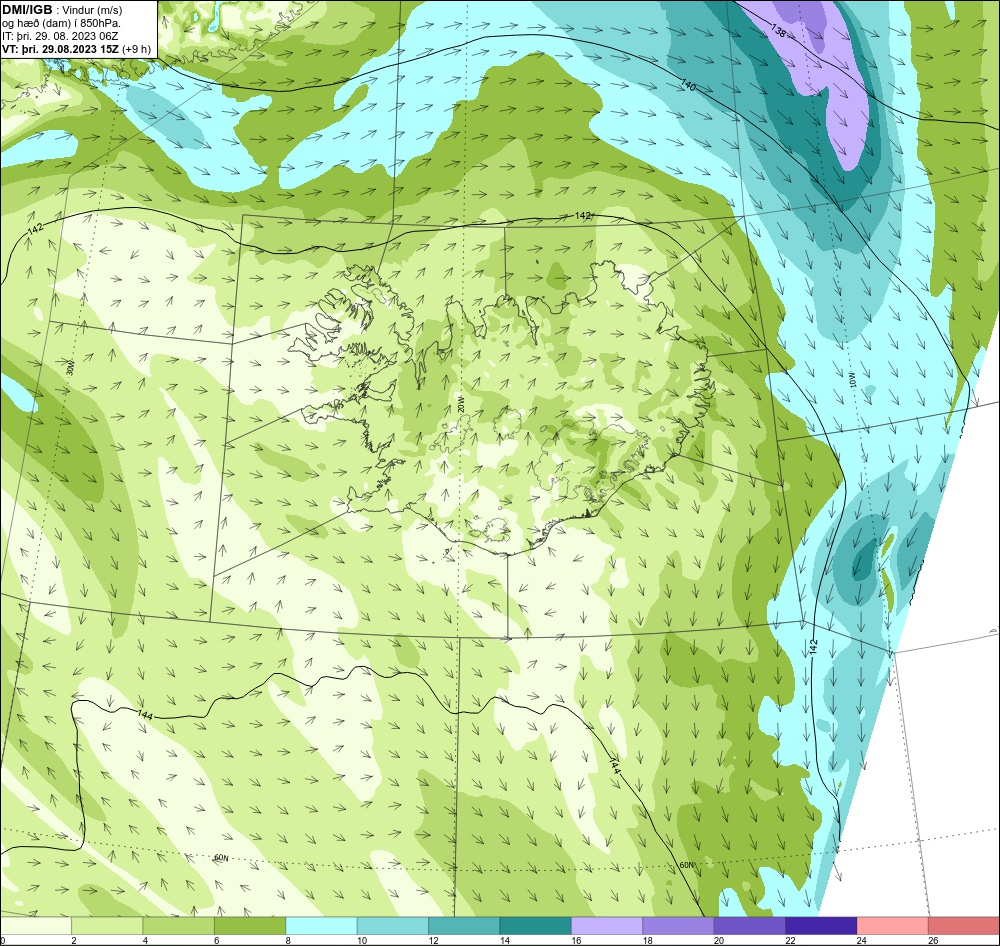Select the 10–12 m/s turquoise legend swatch

pos(393,925)
